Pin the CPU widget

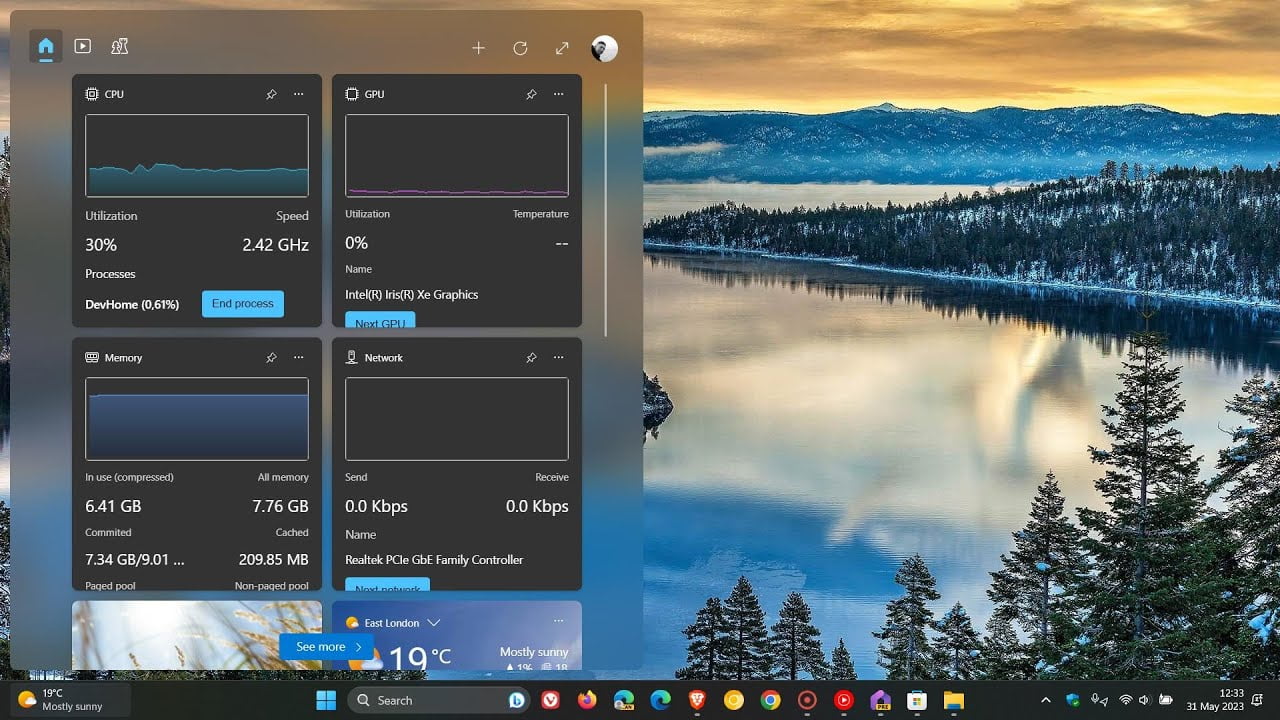271,94
